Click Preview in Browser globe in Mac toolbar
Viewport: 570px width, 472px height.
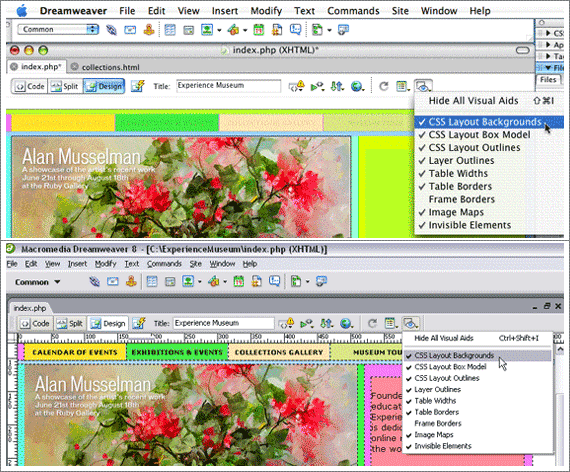pyautogui.click(x=358, y=87)
